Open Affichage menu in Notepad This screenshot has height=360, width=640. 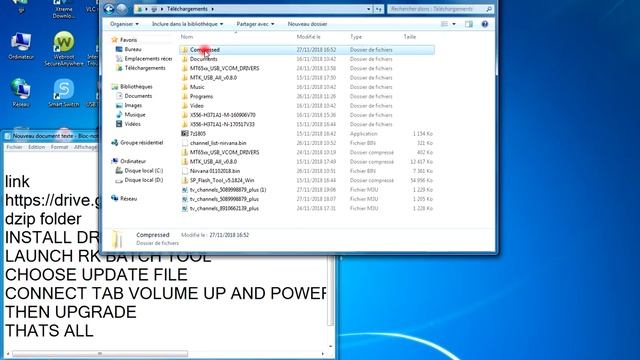point(85,147)
